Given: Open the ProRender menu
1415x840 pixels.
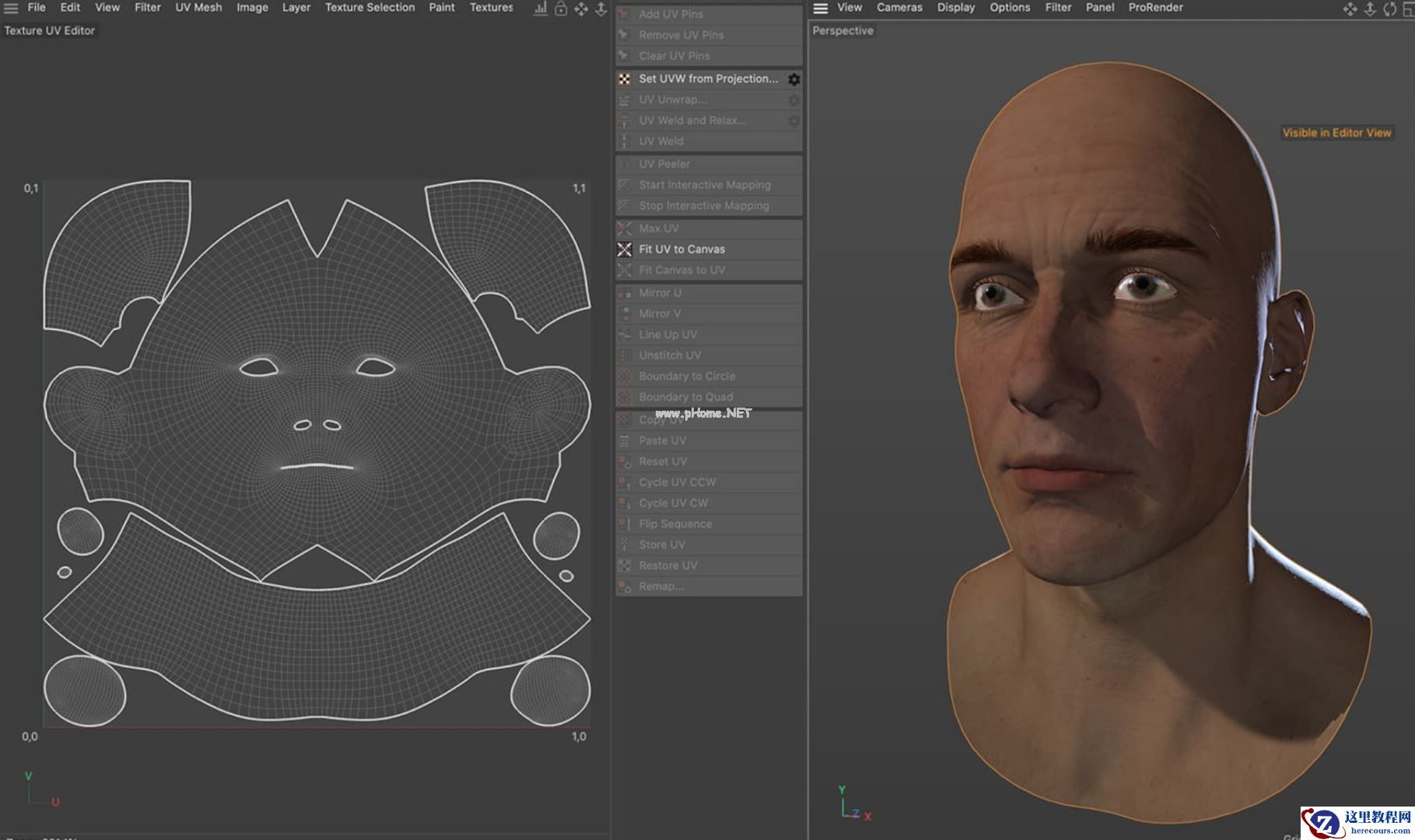Looking at the screenshot, I should coord(1155,8).
